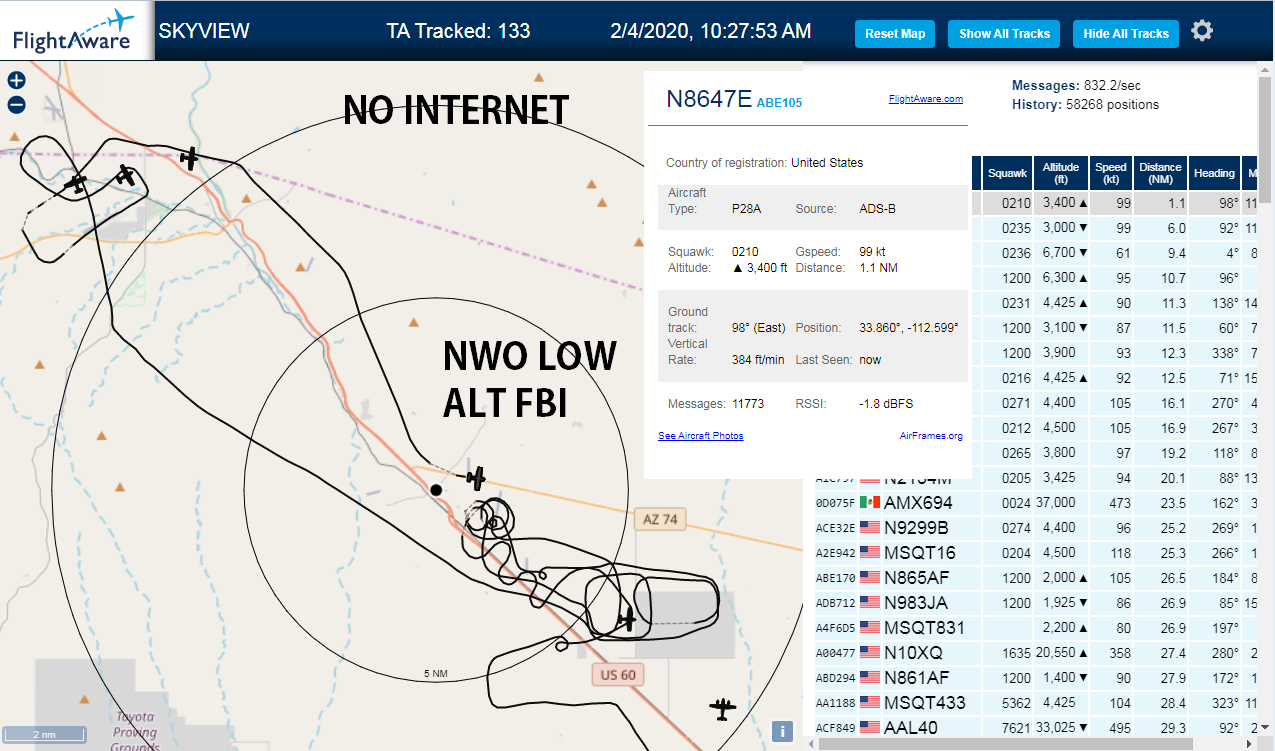Sort the table by the Heading column
Viewport: 1275px width, 751px height.
[x=1214, y=173]
